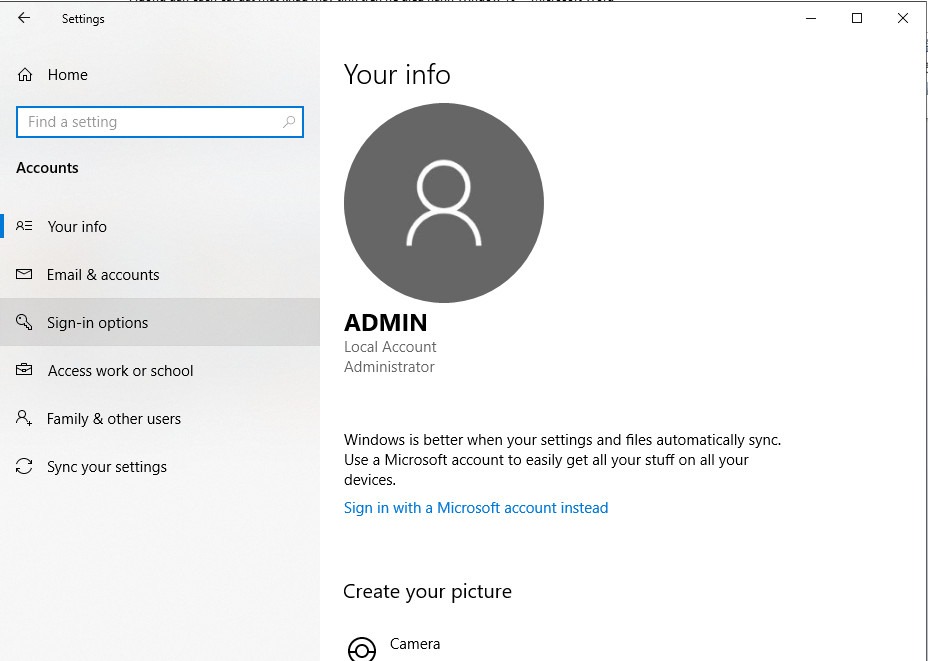Click the Access work or school briefcase icon
Viewport: 928px width, 661px height.
click(24, 370)
